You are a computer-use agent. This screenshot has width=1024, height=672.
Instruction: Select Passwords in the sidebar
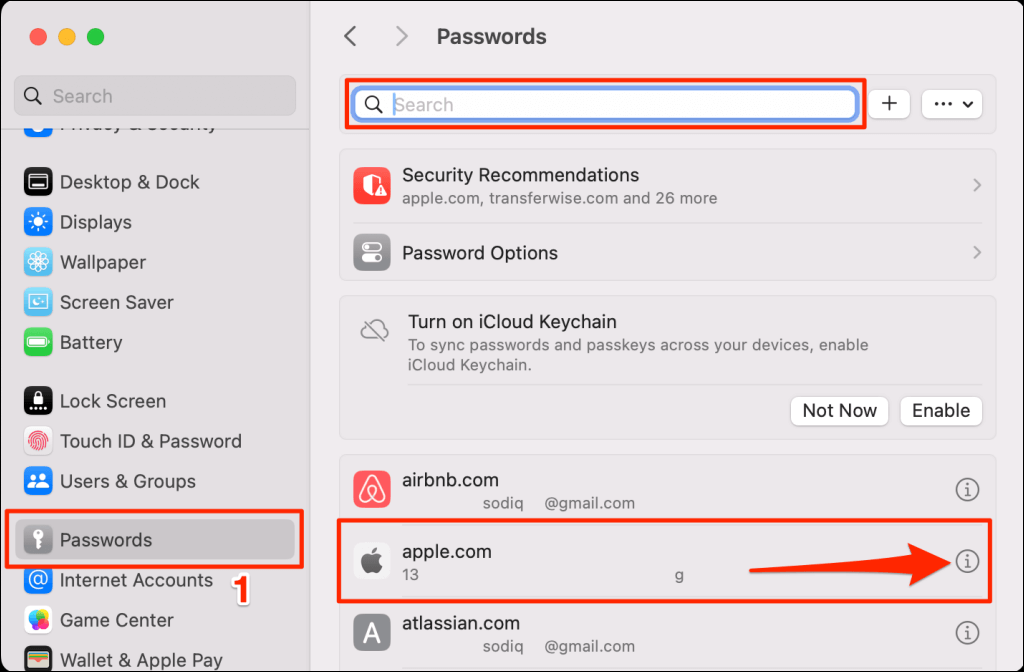[x=155, y=539]
